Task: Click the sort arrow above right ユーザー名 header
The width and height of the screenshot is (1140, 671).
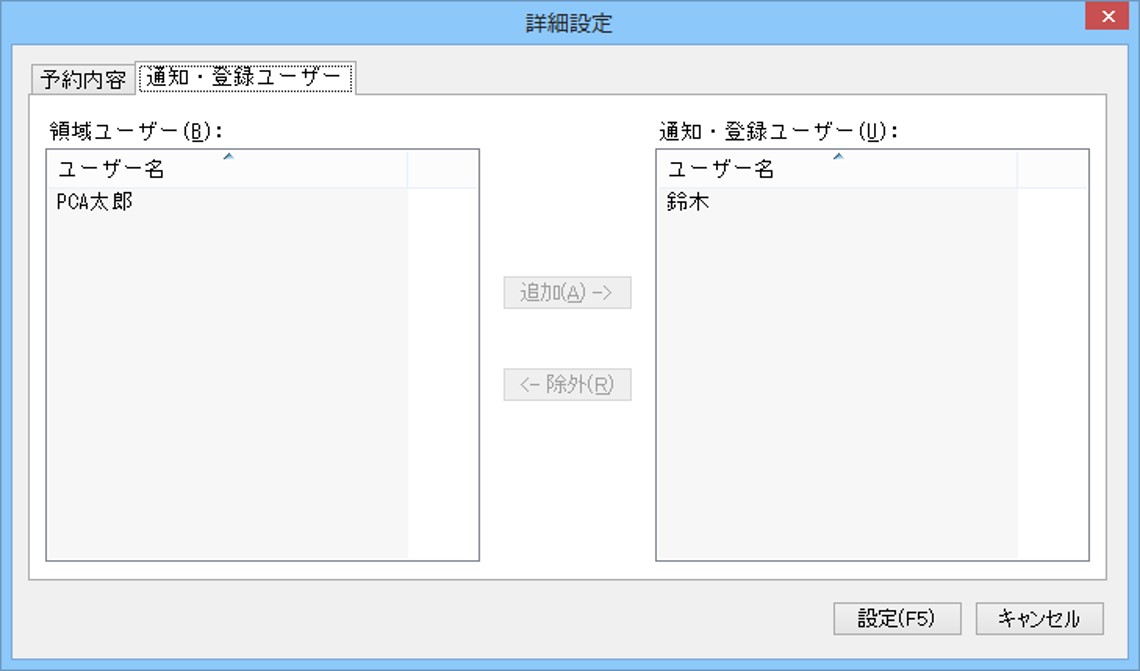Action: pos(838,156)
